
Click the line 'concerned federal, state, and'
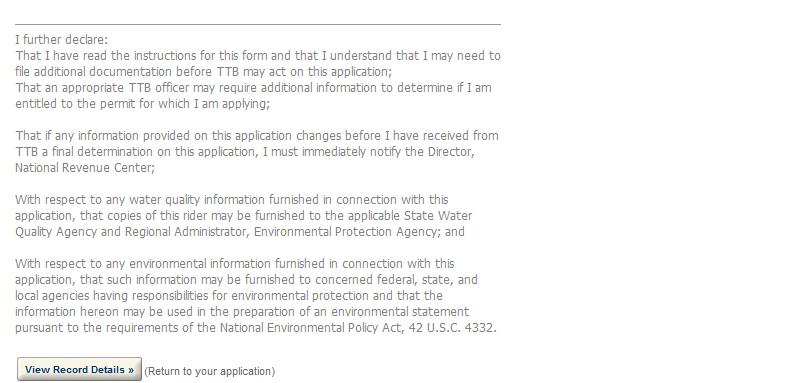[x=247, y=279]
